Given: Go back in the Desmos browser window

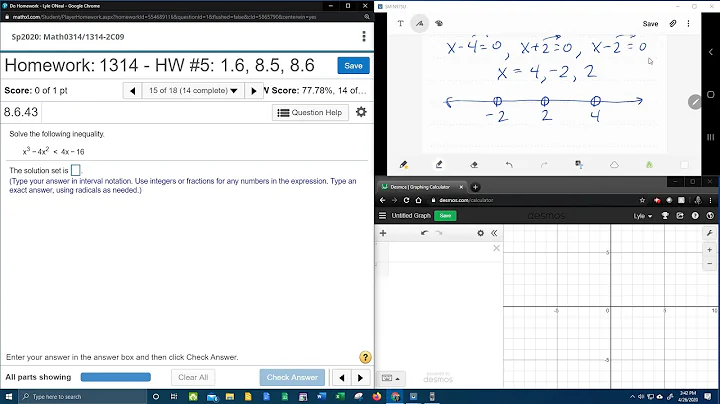Looking at the screenshot, I should click(x=382, y=200).
